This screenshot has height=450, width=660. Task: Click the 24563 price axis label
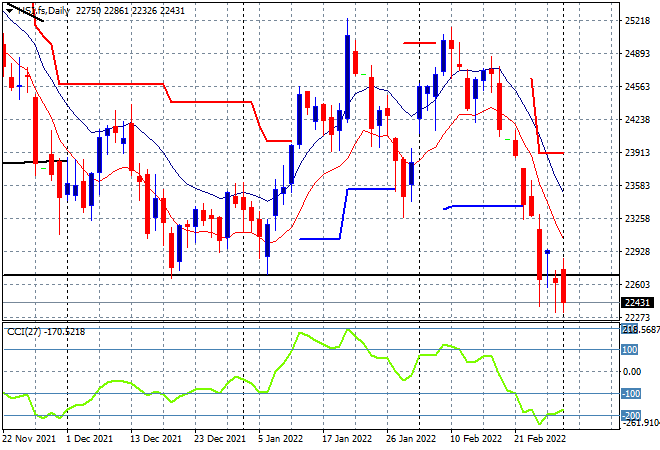(637, 87)
